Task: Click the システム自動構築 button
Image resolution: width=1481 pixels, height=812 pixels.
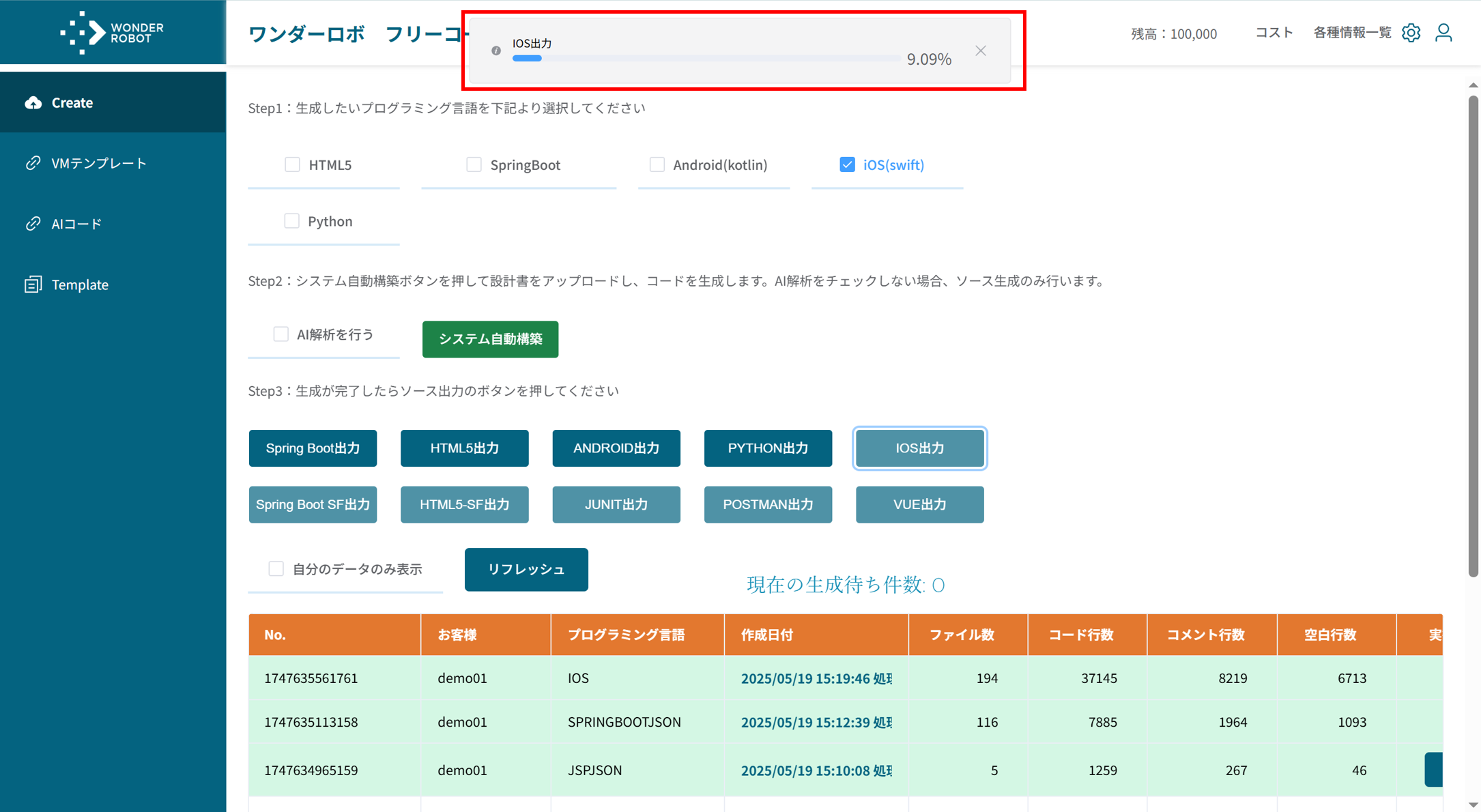Action: coord(490,339)
